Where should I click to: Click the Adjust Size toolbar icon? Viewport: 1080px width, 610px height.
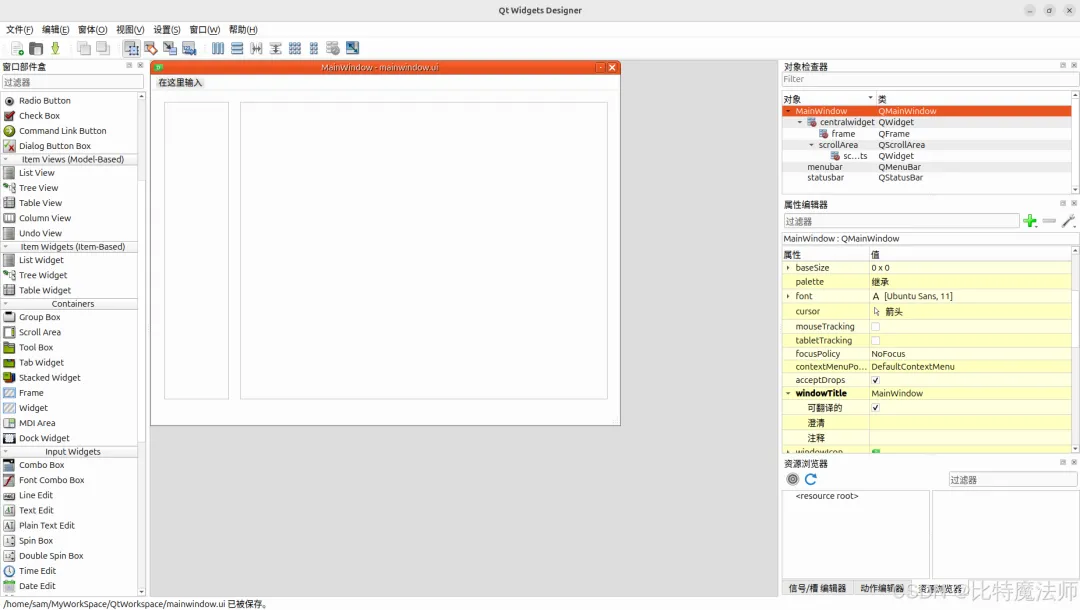[x=352, y=48]
